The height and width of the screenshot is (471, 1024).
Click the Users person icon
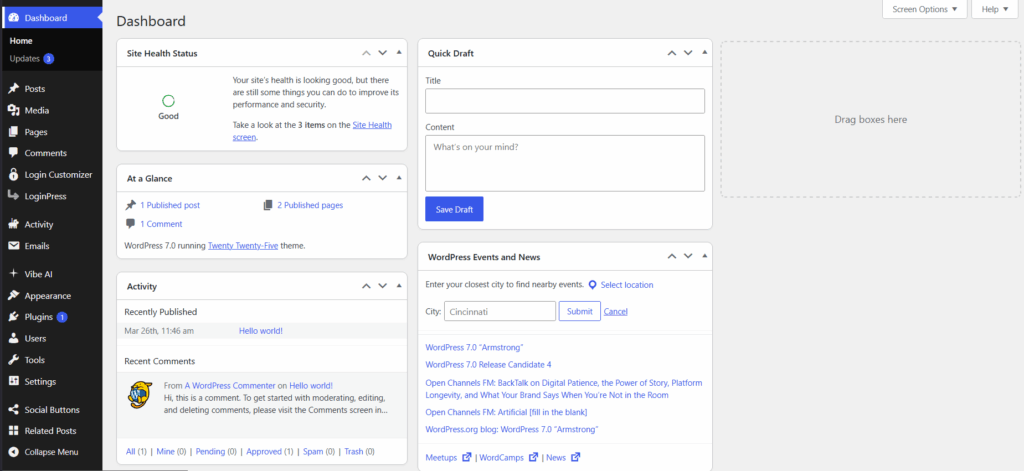coord(13,338)
